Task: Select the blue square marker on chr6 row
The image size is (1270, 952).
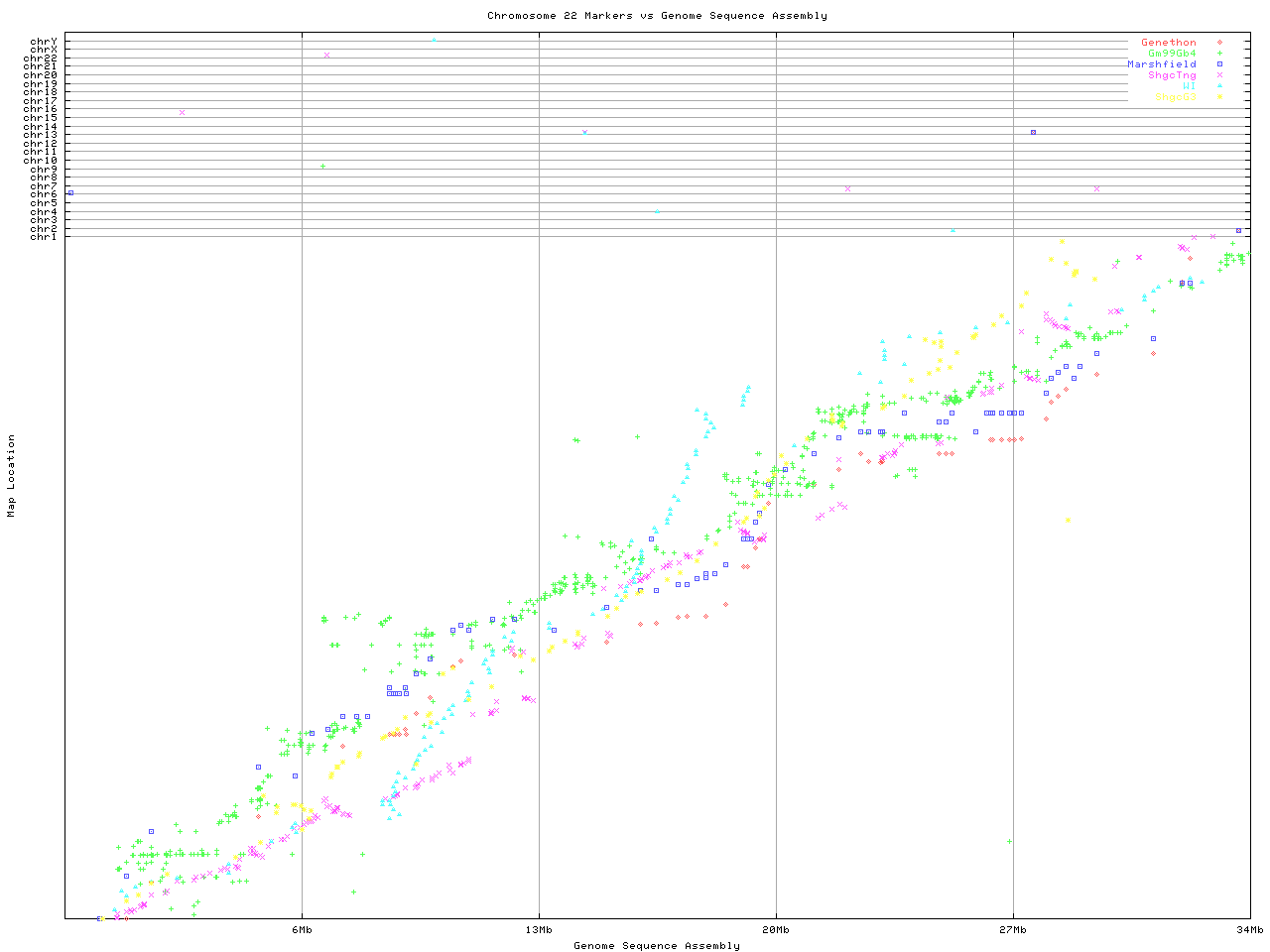Action: point(70,192)
